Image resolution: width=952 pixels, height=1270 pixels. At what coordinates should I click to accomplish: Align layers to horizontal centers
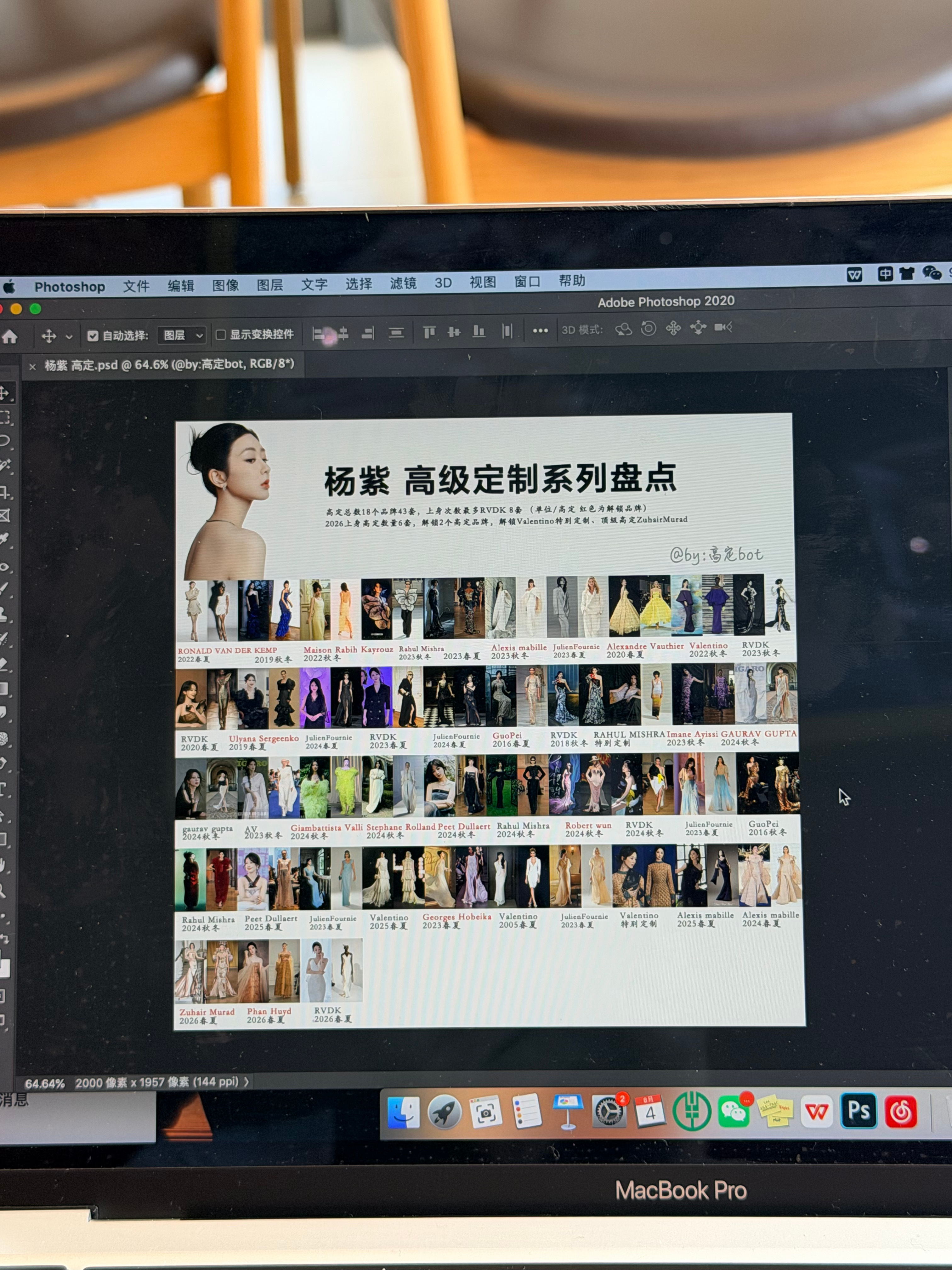[343, 333]
